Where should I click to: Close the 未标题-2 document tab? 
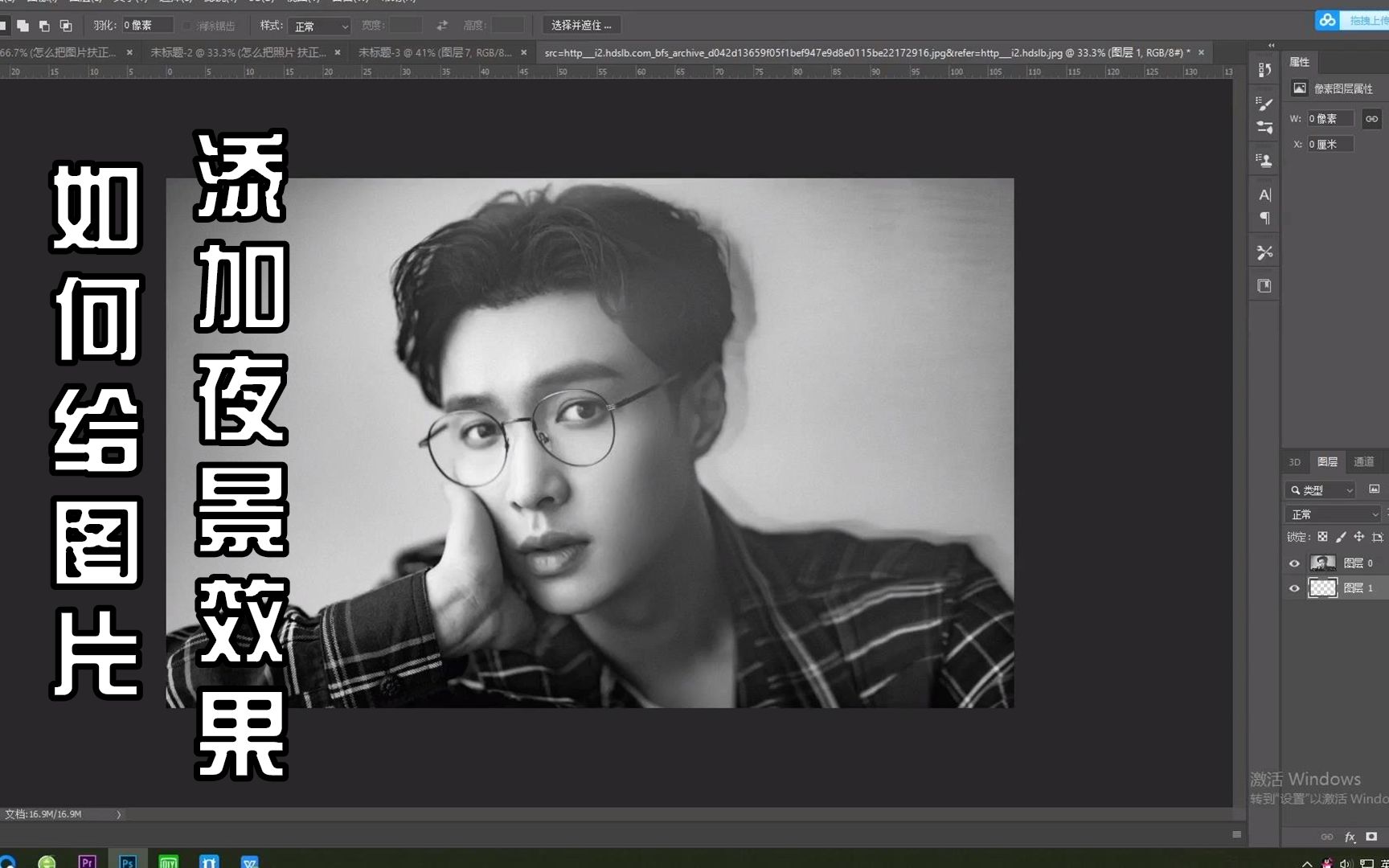pyautogui.click(x=338, y=52)
